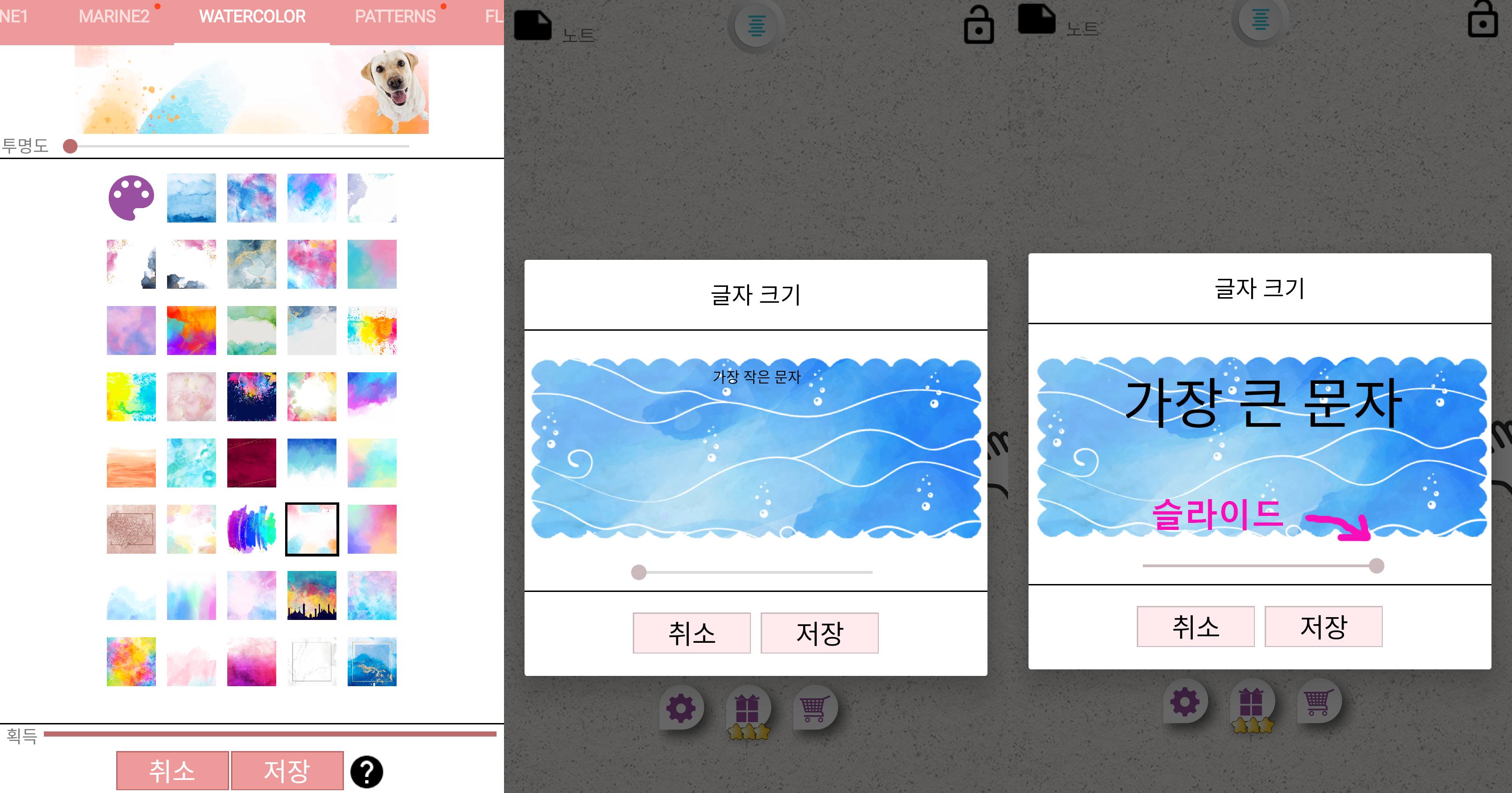Screen dimensions: 1512x793
Task: Switch to the PATTERNS tab
Action: pyautogui.click(x=395, y=16)
